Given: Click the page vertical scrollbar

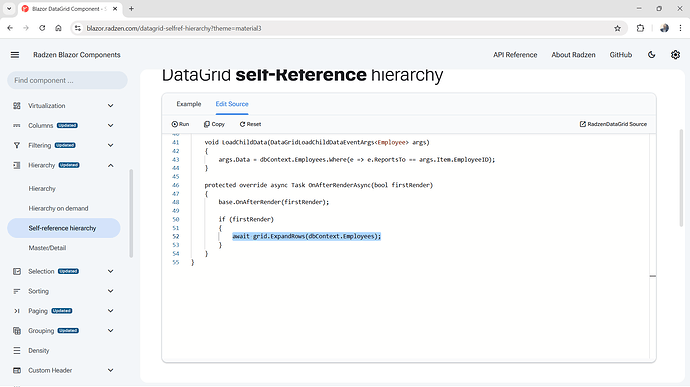Looking at the screenshot, I should click(681, 178).
